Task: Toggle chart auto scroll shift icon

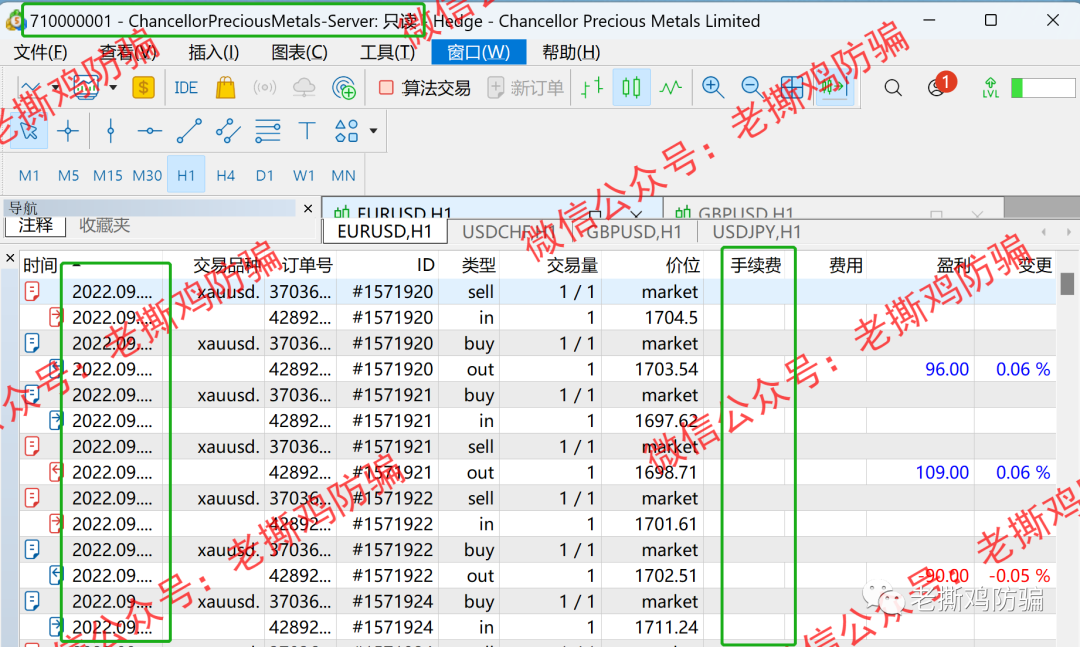Action: 834,88
